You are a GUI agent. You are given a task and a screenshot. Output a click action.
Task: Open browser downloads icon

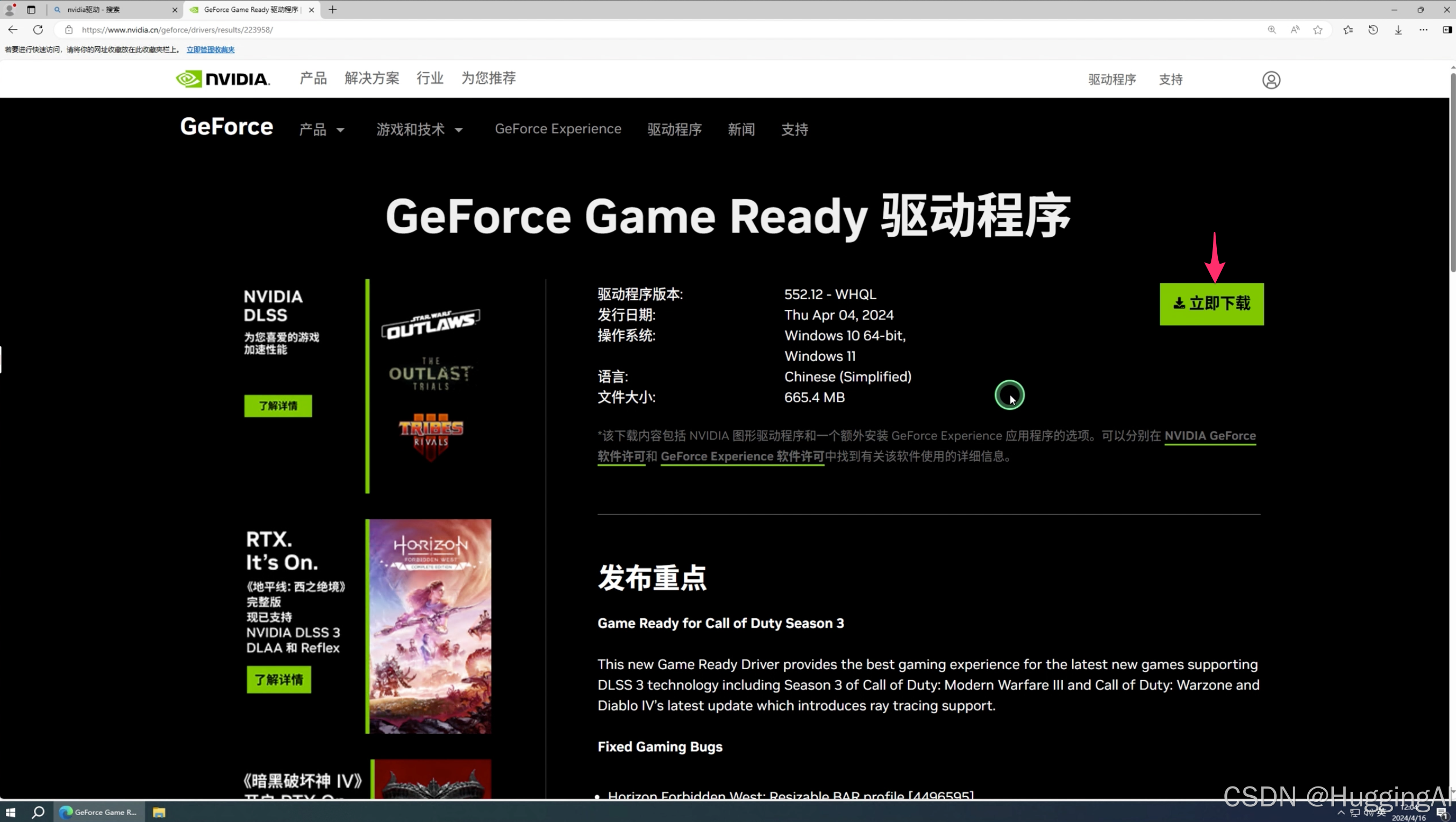tap(1398, 30)
